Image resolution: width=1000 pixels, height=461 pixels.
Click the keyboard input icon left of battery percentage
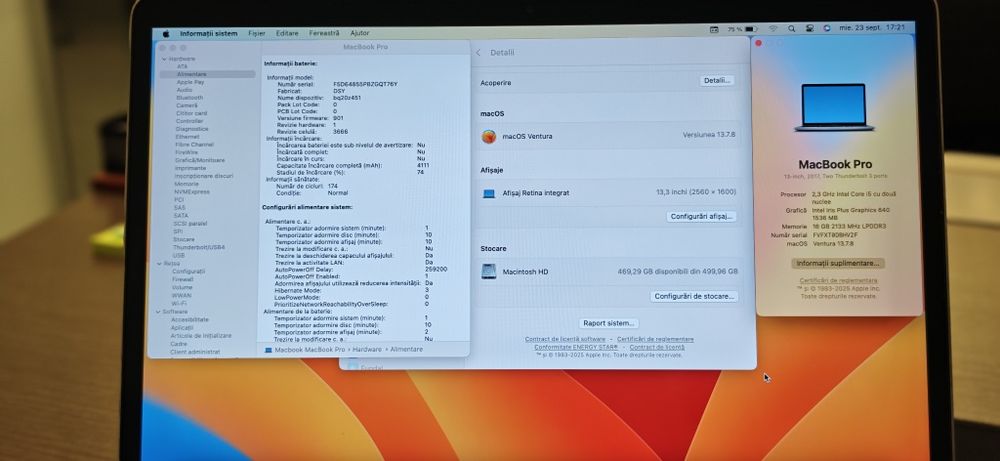714,29
